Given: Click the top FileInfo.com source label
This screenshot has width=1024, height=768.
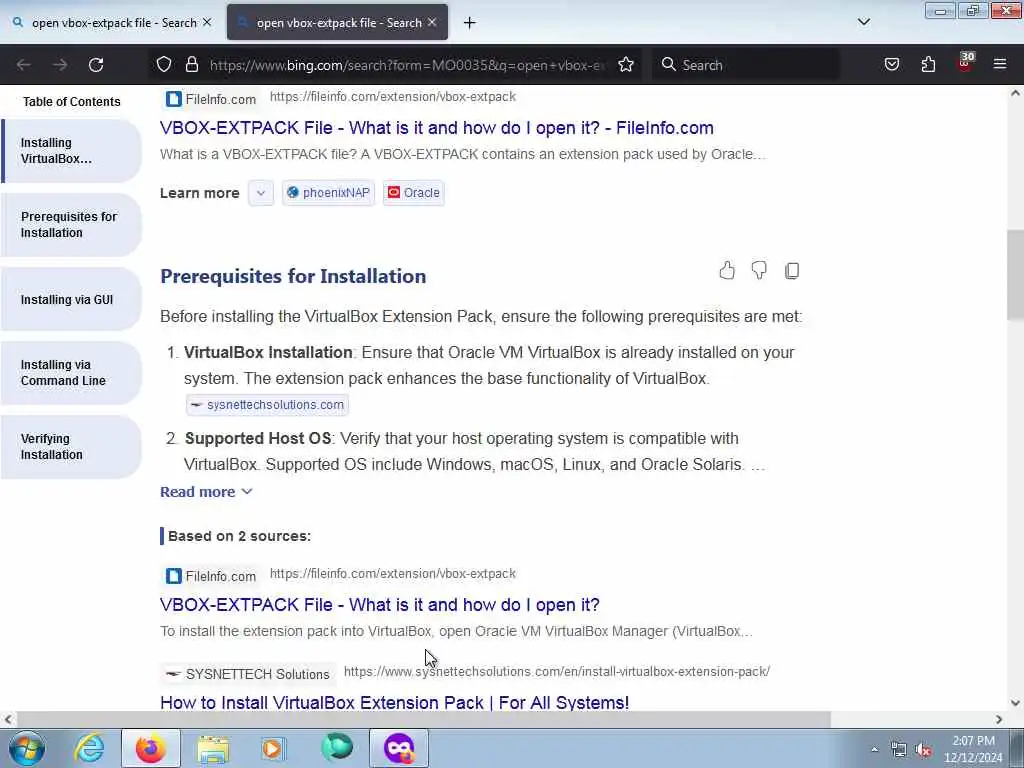Looking at the screenshot, I should [211, 99].
